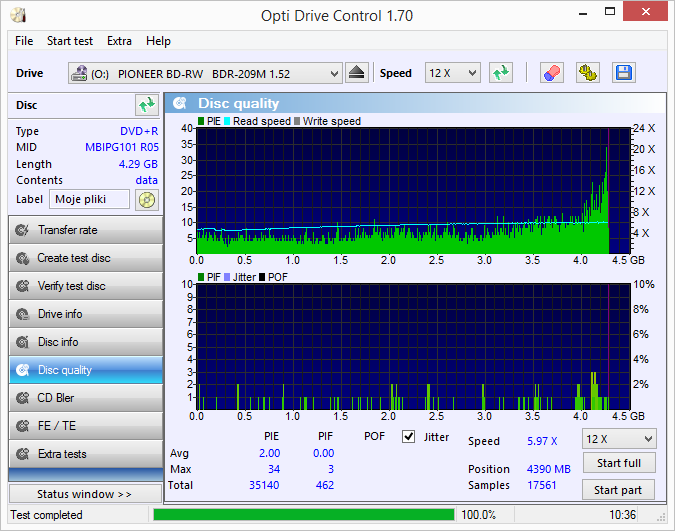Click the Transfer rate disc icon

(x=22, y=230)
